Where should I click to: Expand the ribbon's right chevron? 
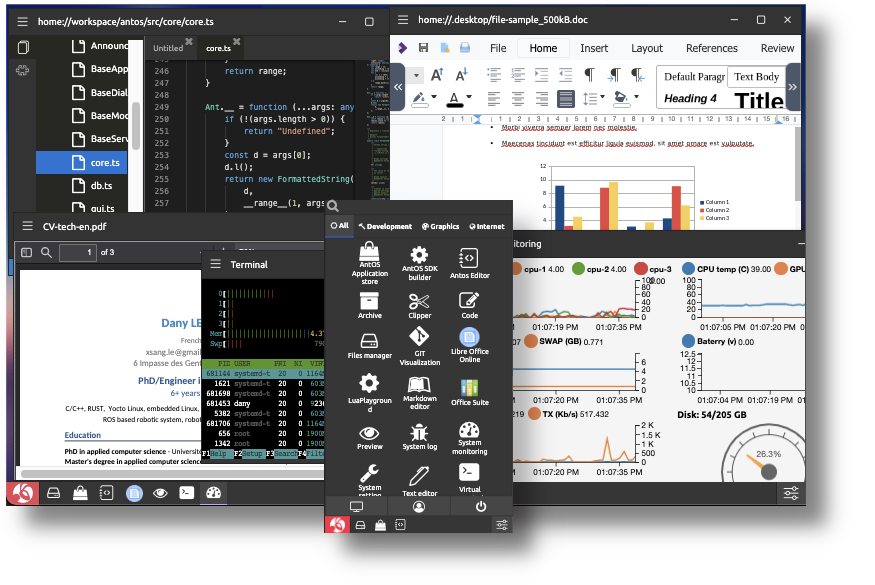click(x=792, y=87)
